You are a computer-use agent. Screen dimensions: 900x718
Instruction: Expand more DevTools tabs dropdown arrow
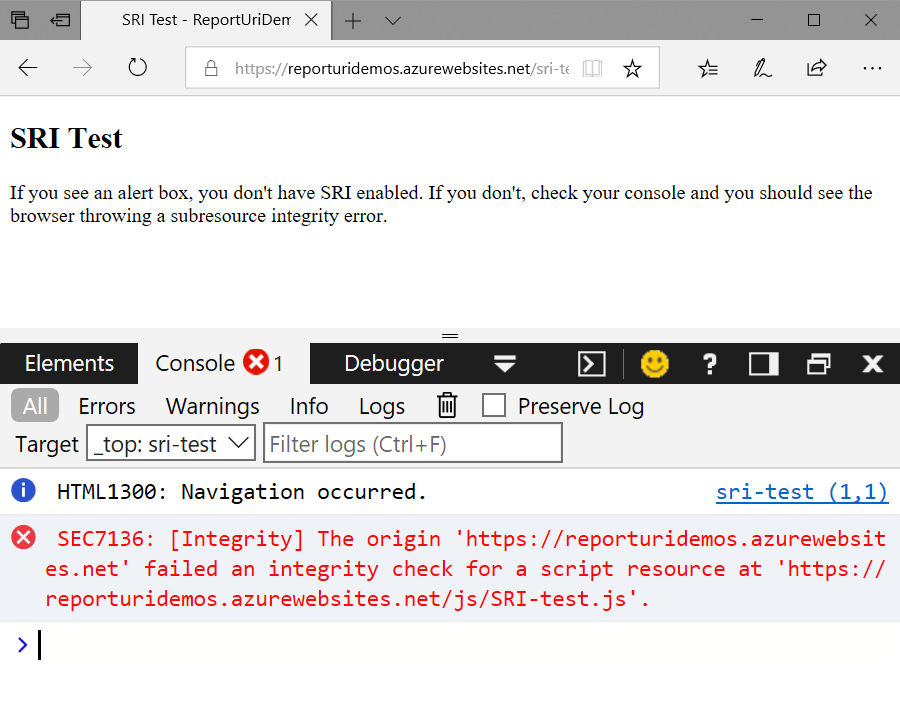click(x=505, y=363)
